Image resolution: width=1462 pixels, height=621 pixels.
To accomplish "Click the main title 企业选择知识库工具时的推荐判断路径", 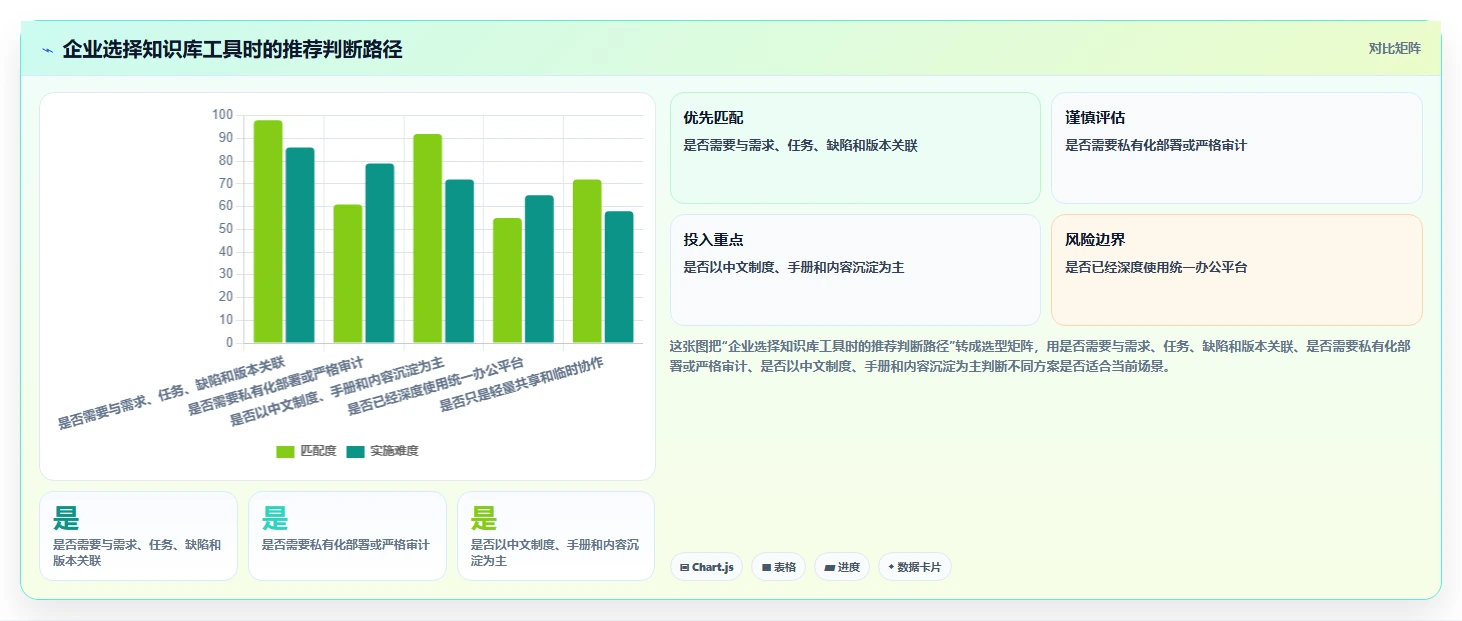I will coord(232,49).
